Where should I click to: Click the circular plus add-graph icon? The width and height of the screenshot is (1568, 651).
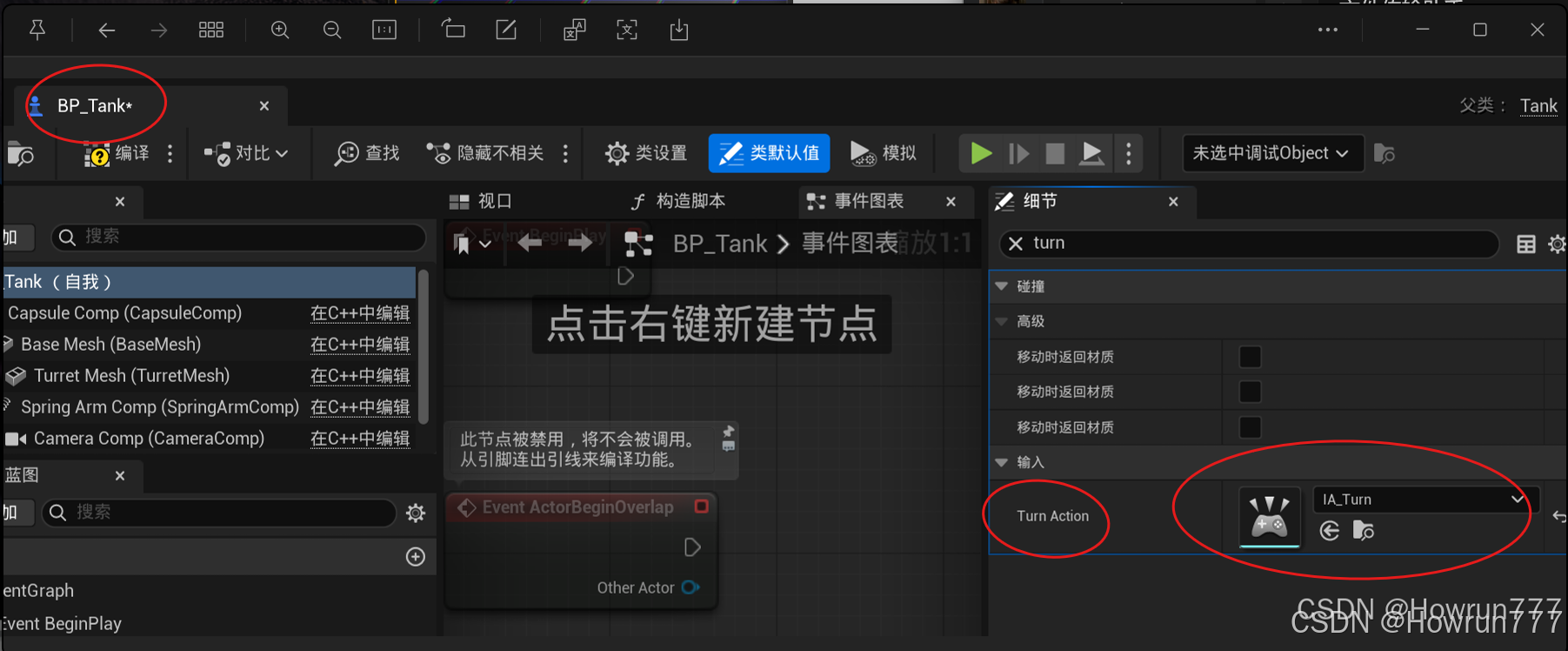[416, 557]
